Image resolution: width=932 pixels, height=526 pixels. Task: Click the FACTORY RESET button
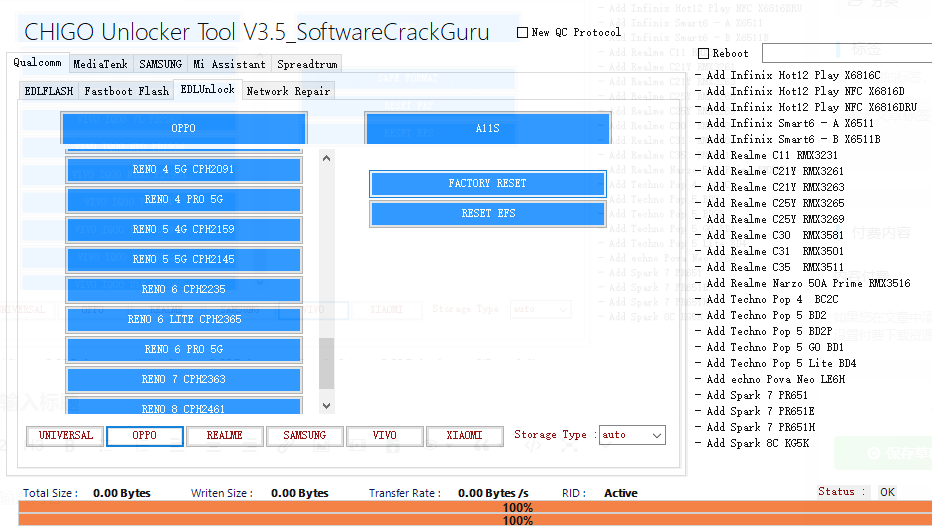tap(487, 184)
